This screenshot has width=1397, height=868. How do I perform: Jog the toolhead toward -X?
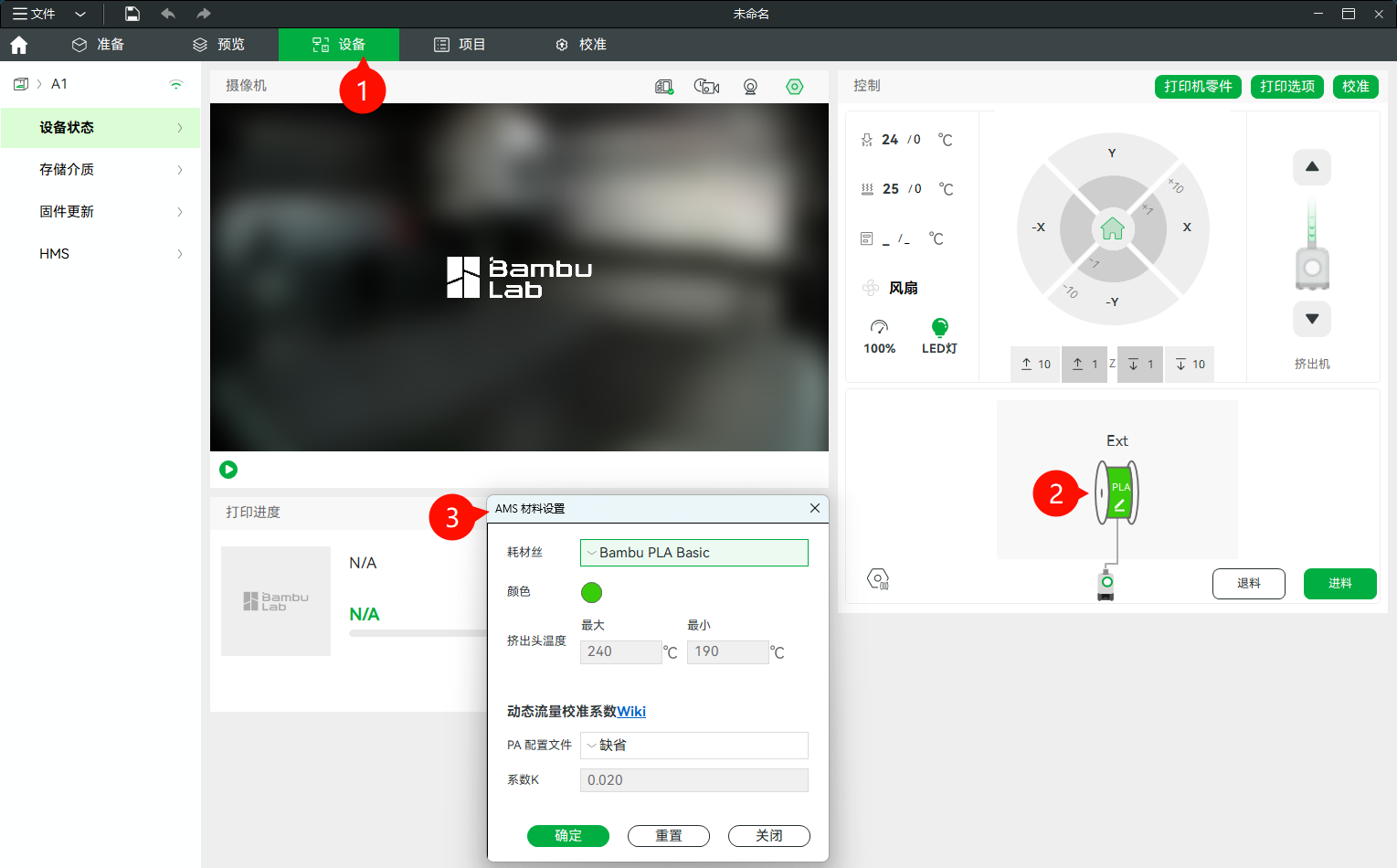(x=1039, y=228)
